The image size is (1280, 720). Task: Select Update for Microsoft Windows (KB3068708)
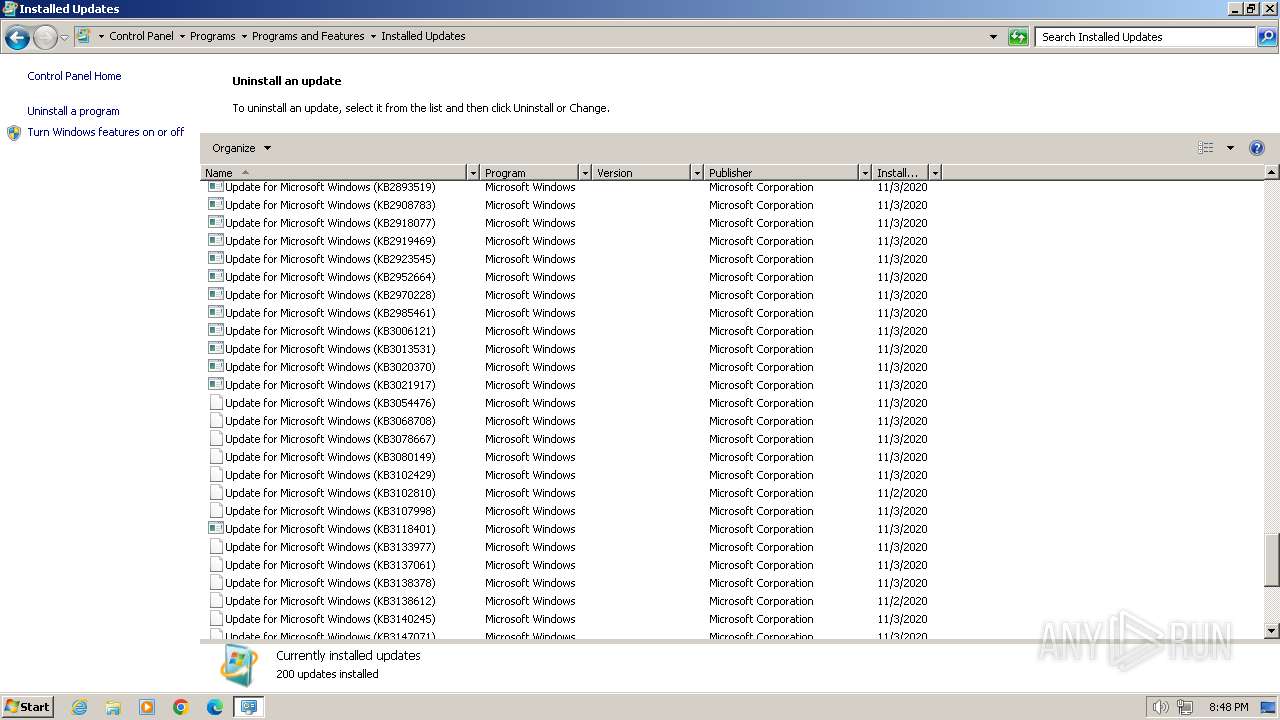click(x=330, y=421)
